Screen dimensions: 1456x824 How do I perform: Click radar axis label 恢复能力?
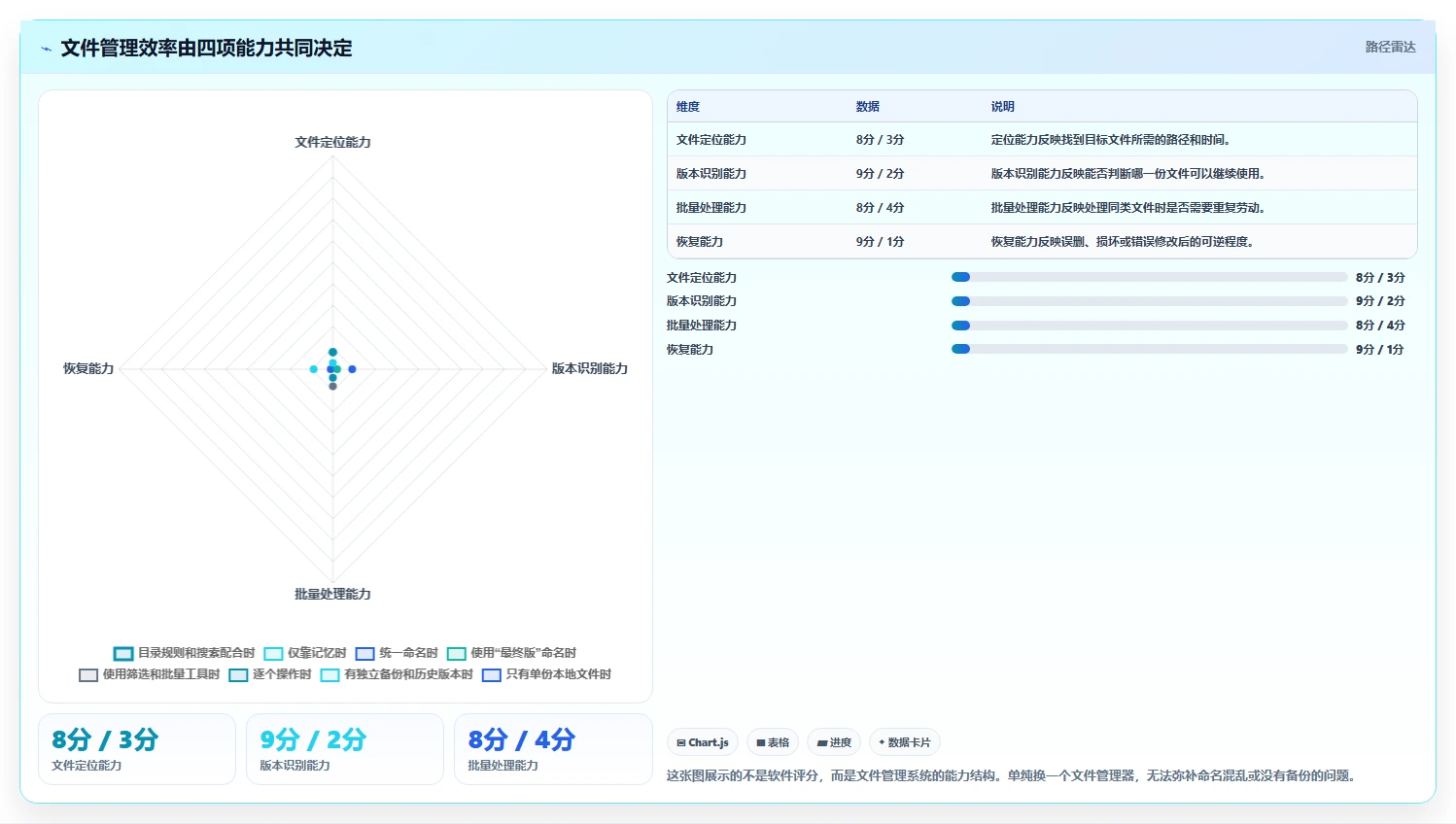pos(88,368)
